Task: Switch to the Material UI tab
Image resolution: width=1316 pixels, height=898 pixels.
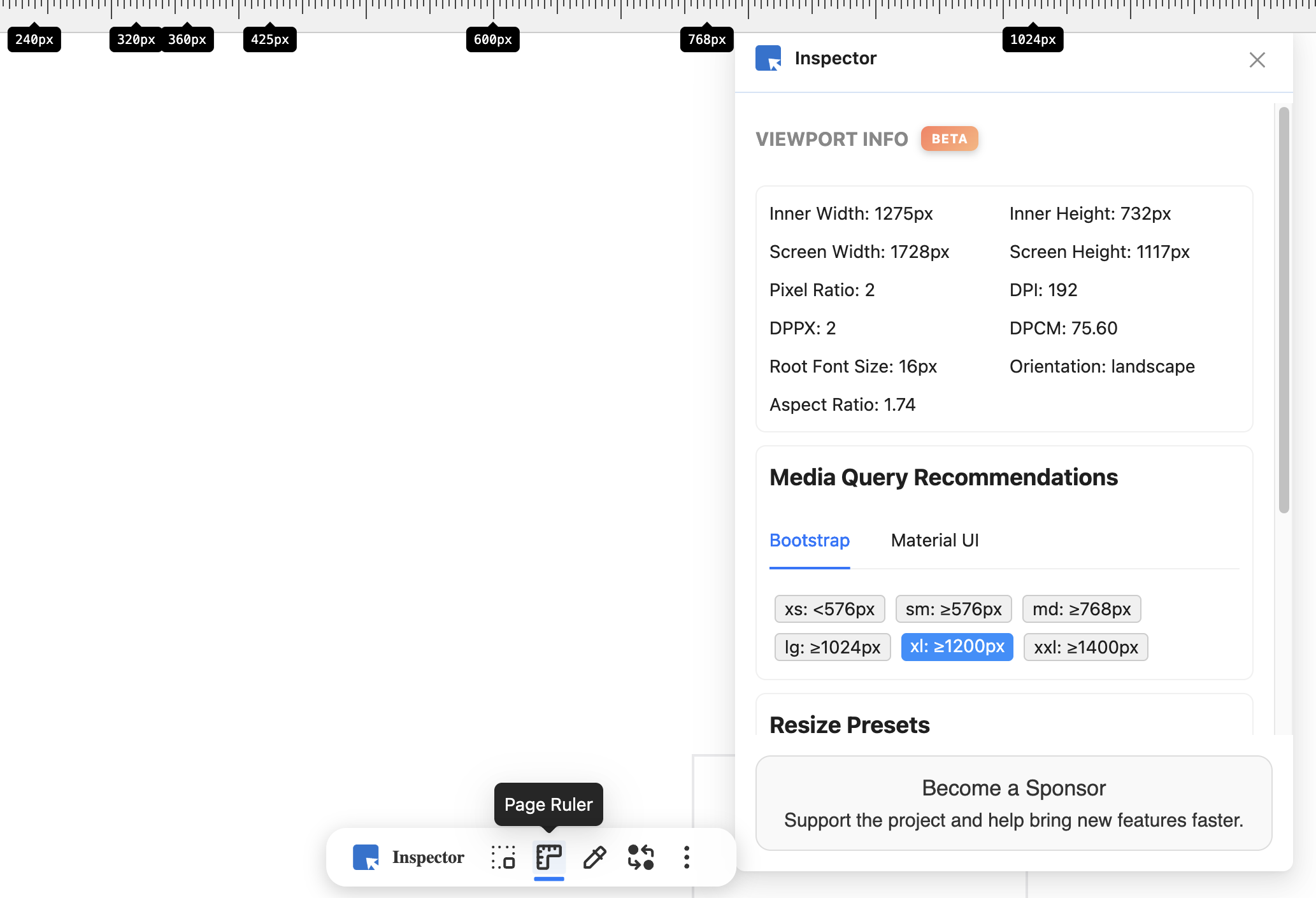Action: click(x=934, y=540)
